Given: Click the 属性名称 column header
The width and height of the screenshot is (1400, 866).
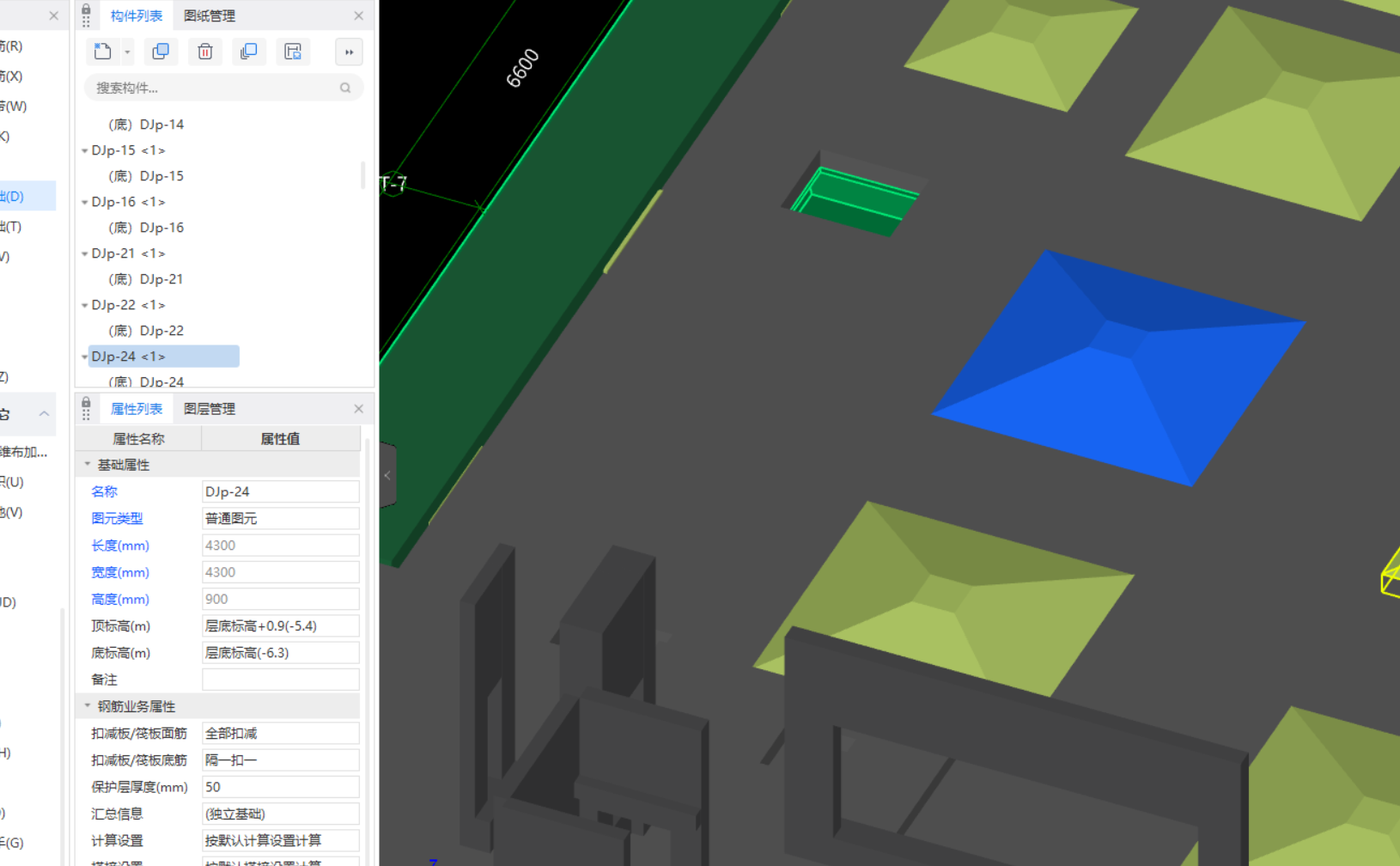Looking at the screenshot, I should coord(139,439).
